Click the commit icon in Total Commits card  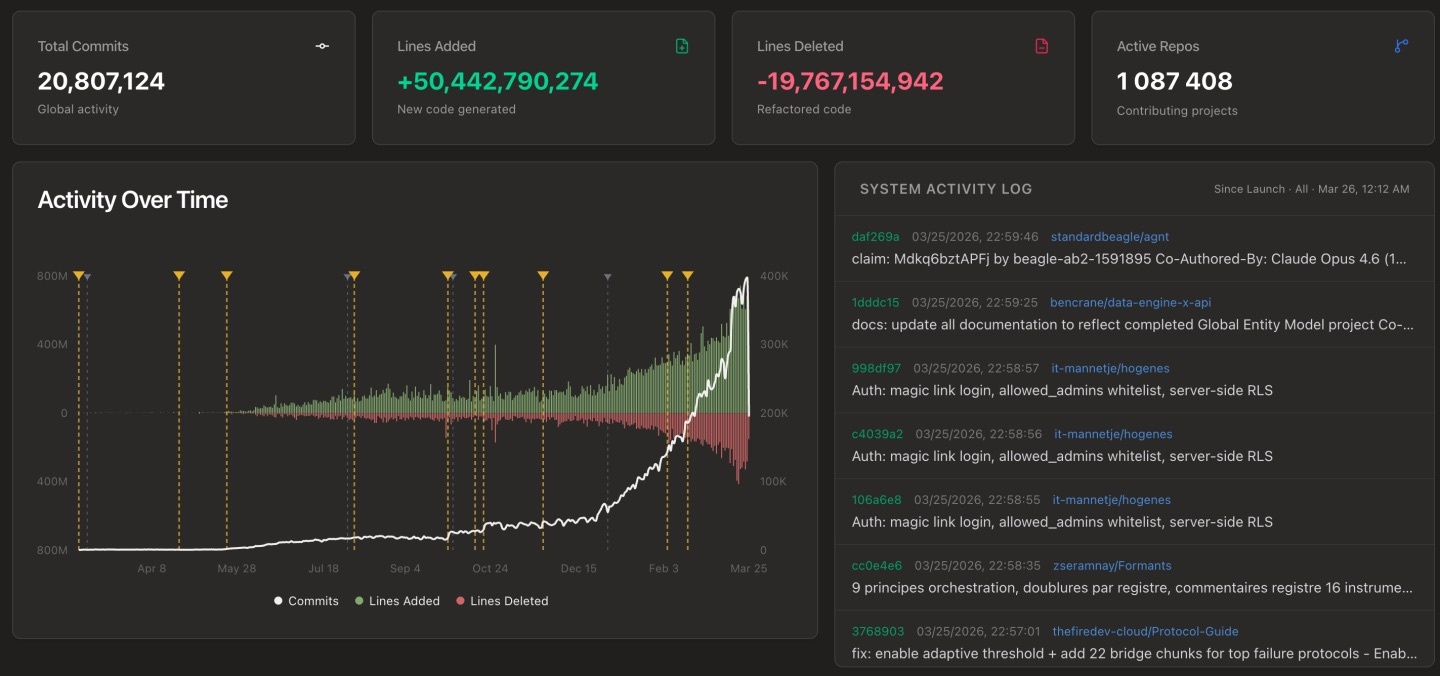click(x=322, y=46)
